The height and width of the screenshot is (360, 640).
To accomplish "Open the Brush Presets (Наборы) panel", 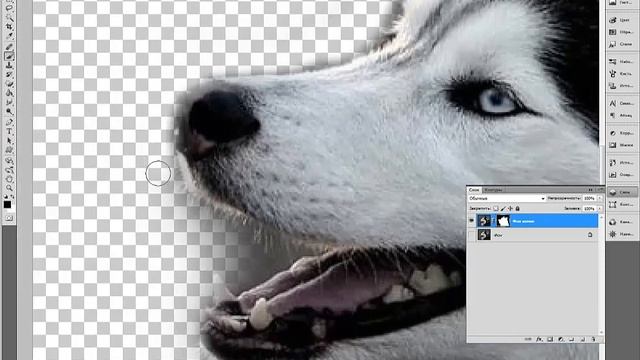I will tap(622, 61).
